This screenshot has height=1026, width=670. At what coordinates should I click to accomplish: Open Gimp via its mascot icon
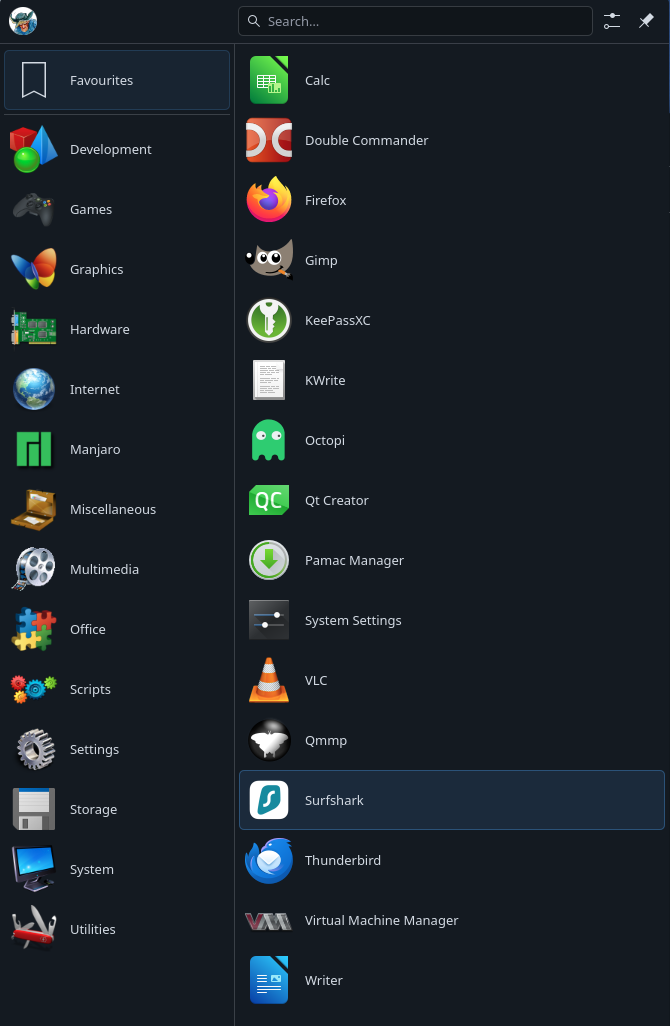coord(269,260)
